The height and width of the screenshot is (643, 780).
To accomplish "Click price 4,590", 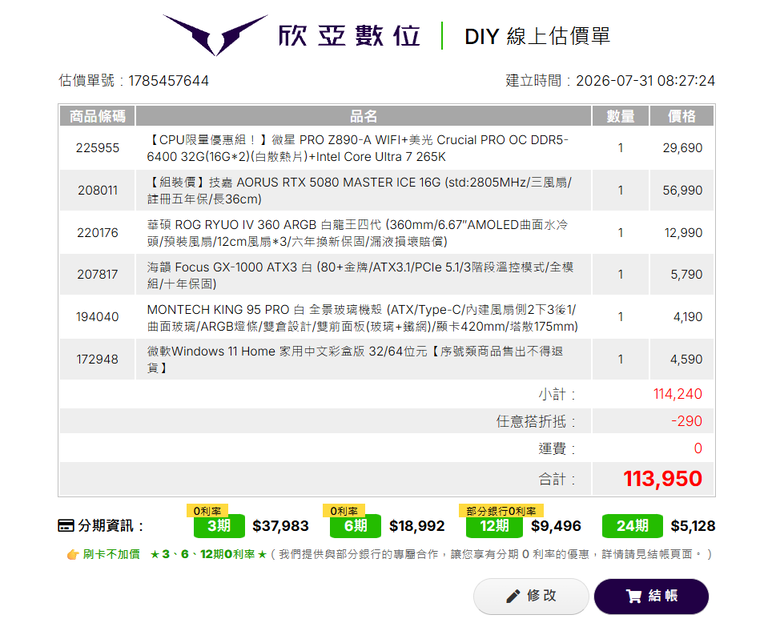I will point(686,359).
